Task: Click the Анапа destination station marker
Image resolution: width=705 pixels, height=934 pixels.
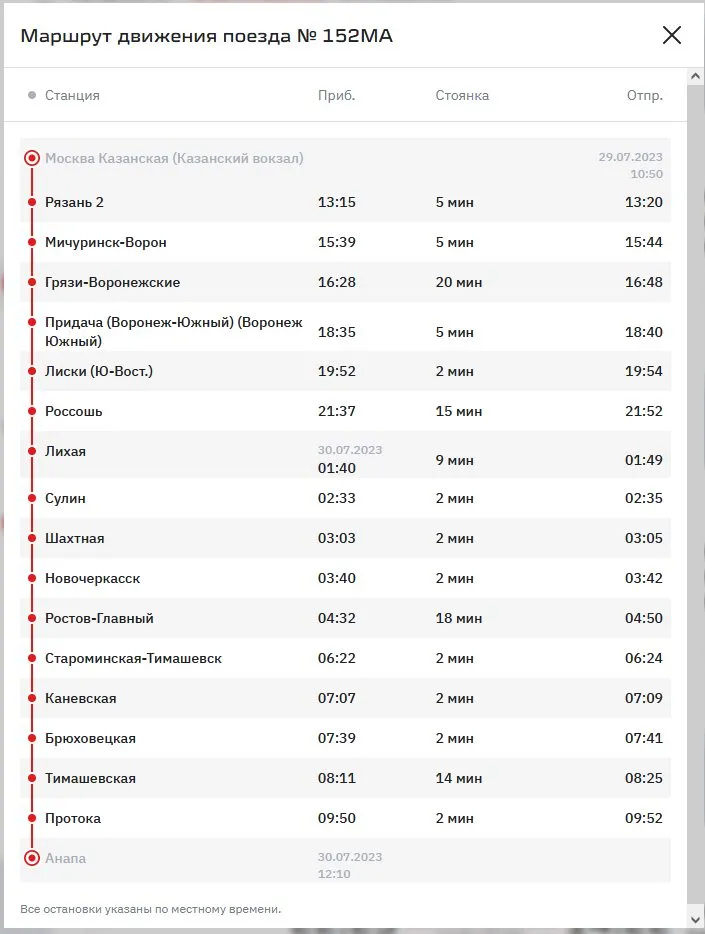Action: point(32,858)
